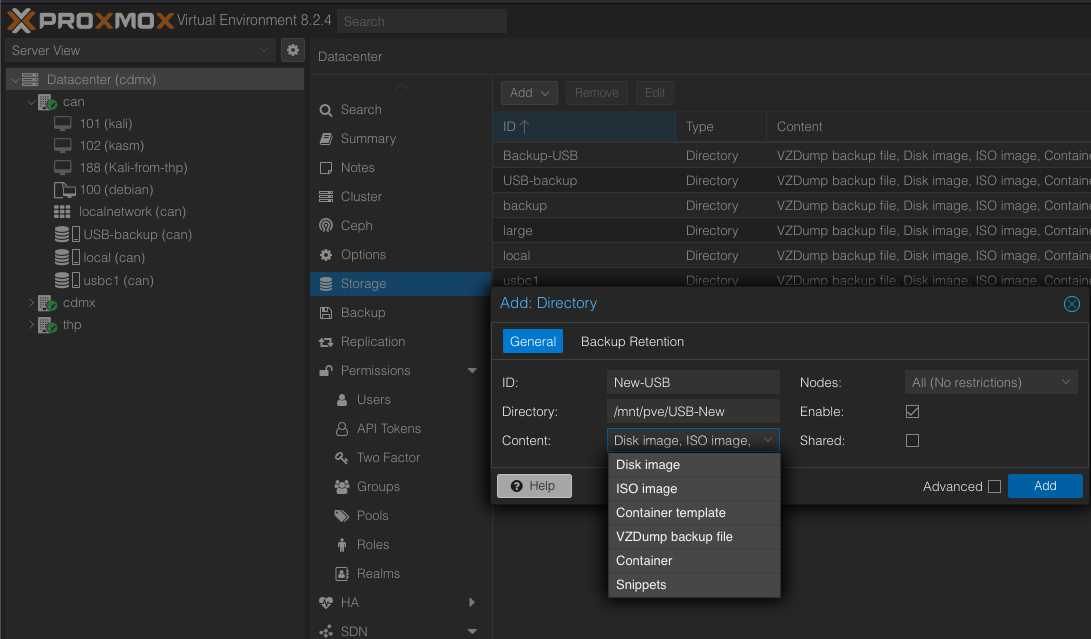
Task: Uncheck the Enable checkbox
Action: pos(912,411)
